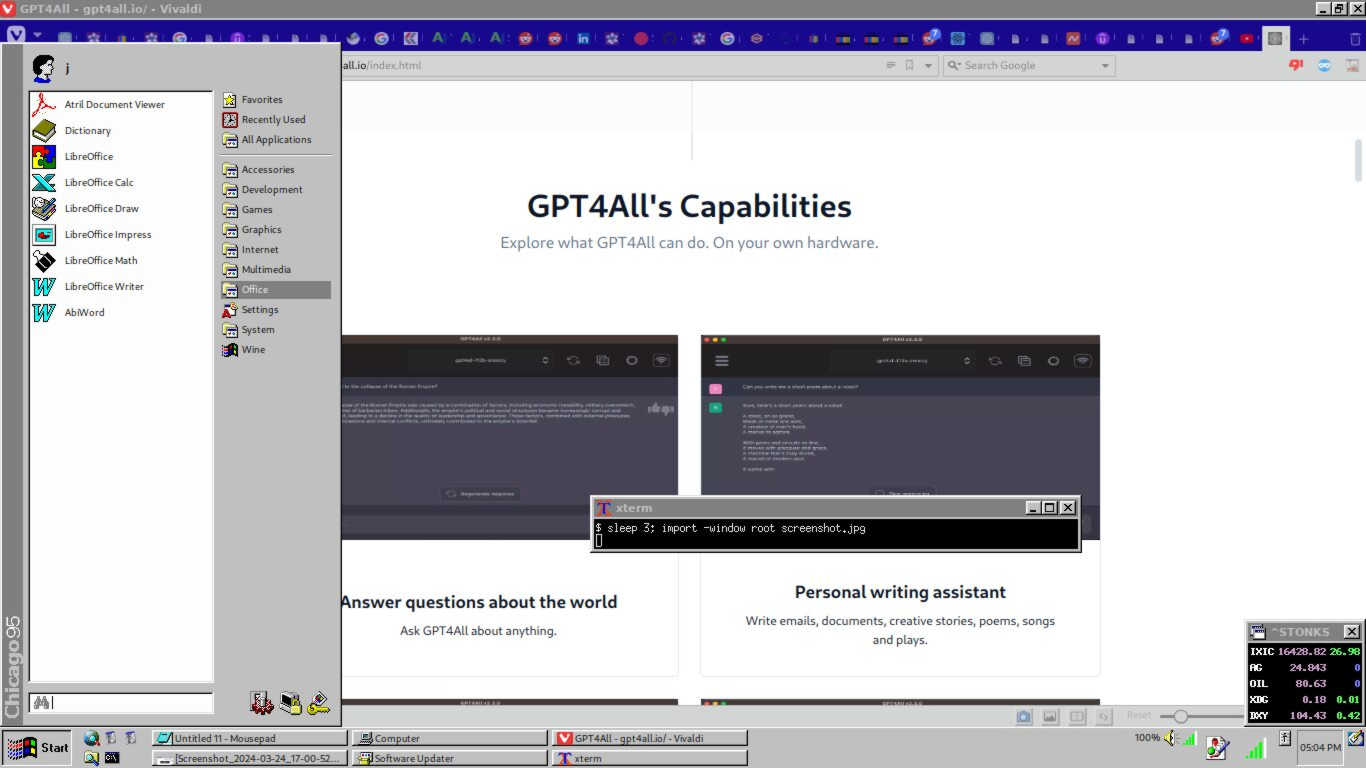Launch LibreOffice Calc from the Office menu
Viewport: 1366px width, 768px height.
[x=98, y=182]
